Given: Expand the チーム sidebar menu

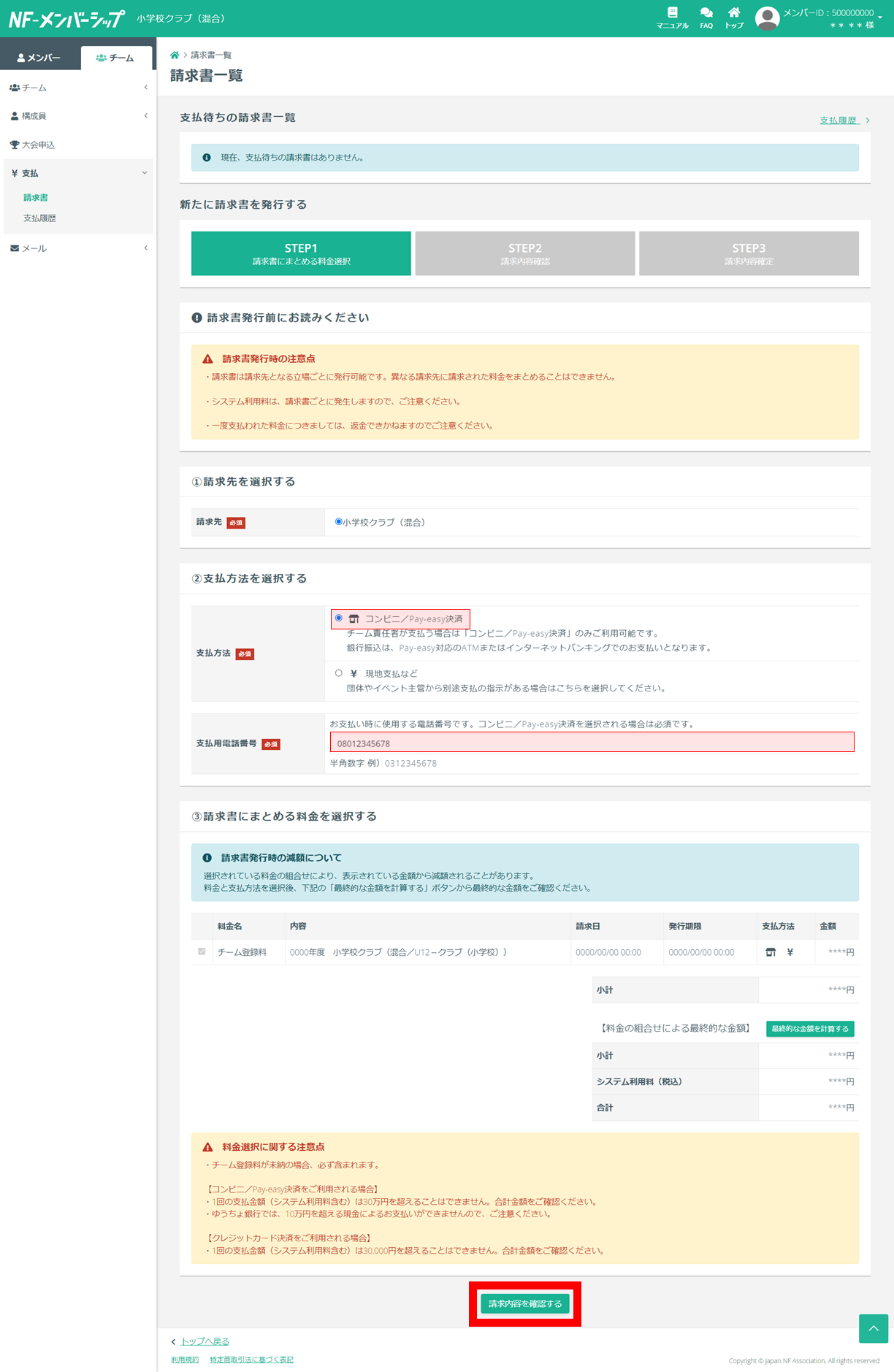Looking at the screenshot, I should pyautogui.click(x=77, y=88).
